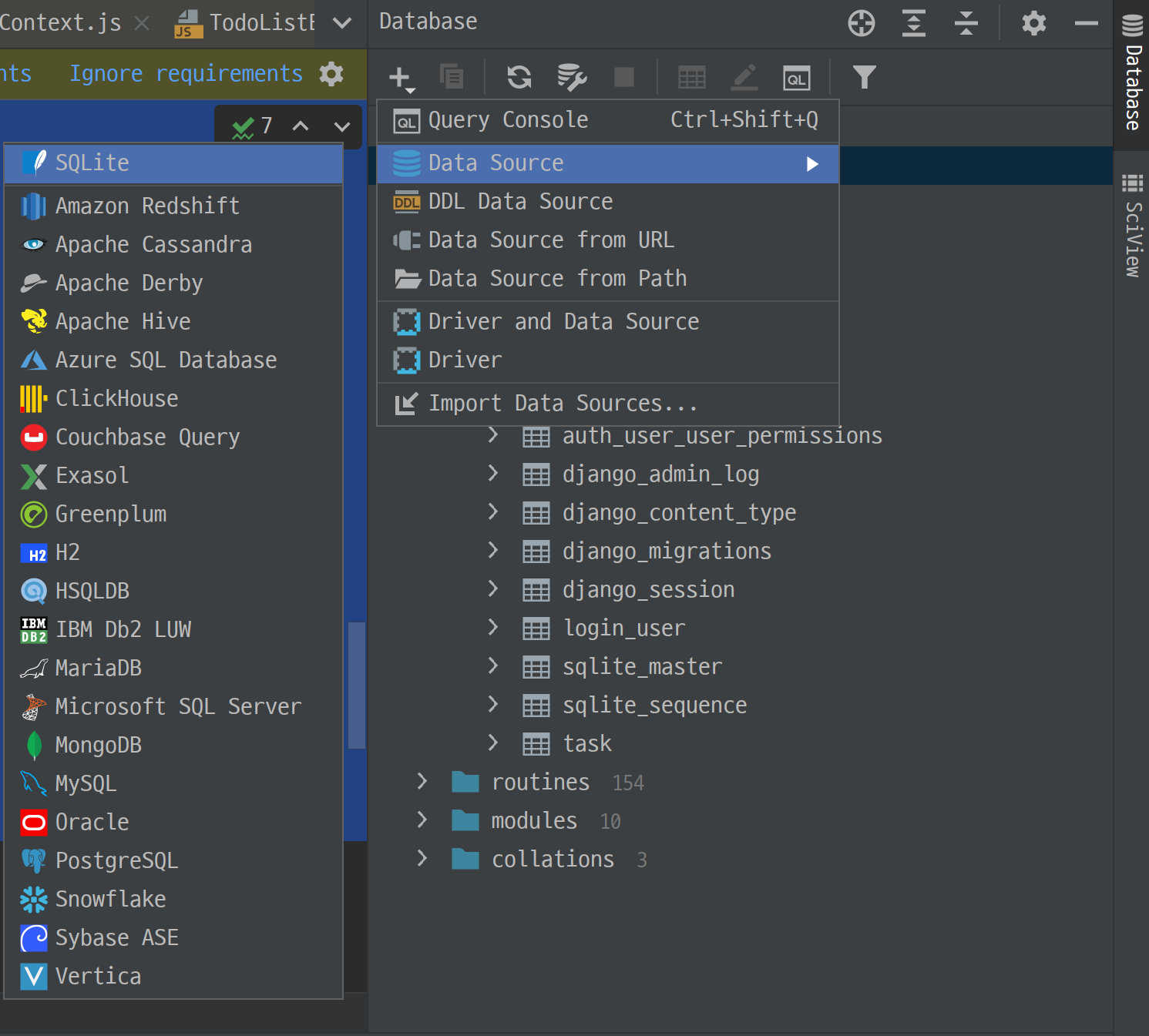Select Apache Cassandra data source
The image size is (1149, 1036).
(x=173, y=245)
